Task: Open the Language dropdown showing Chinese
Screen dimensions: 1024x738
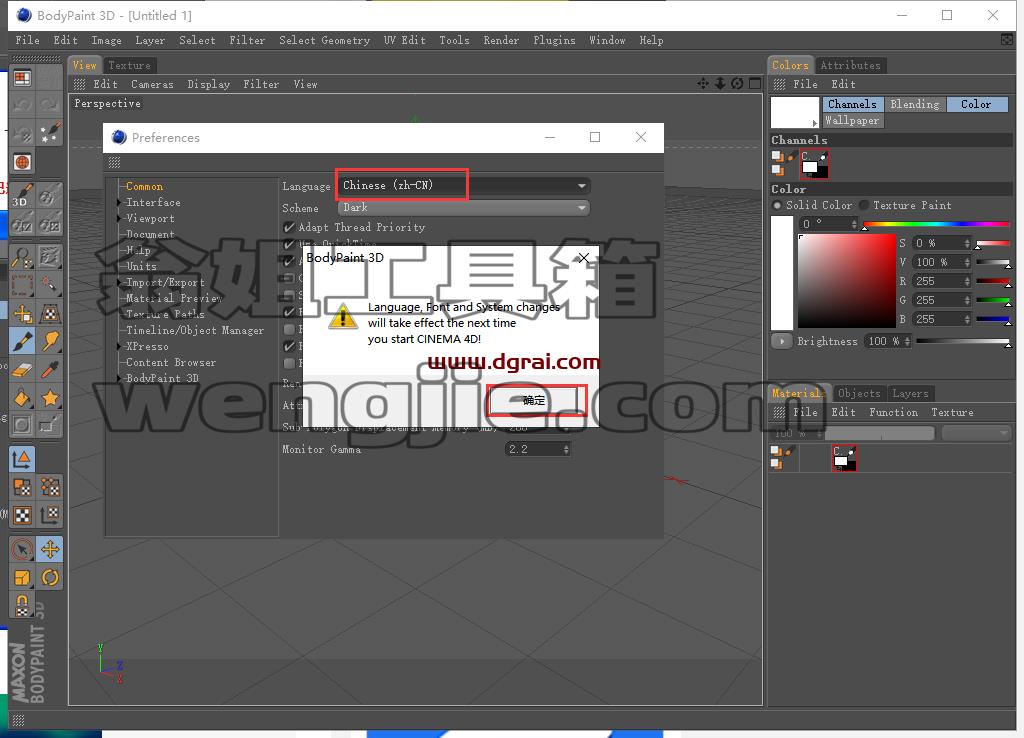Action: point(464,185)
